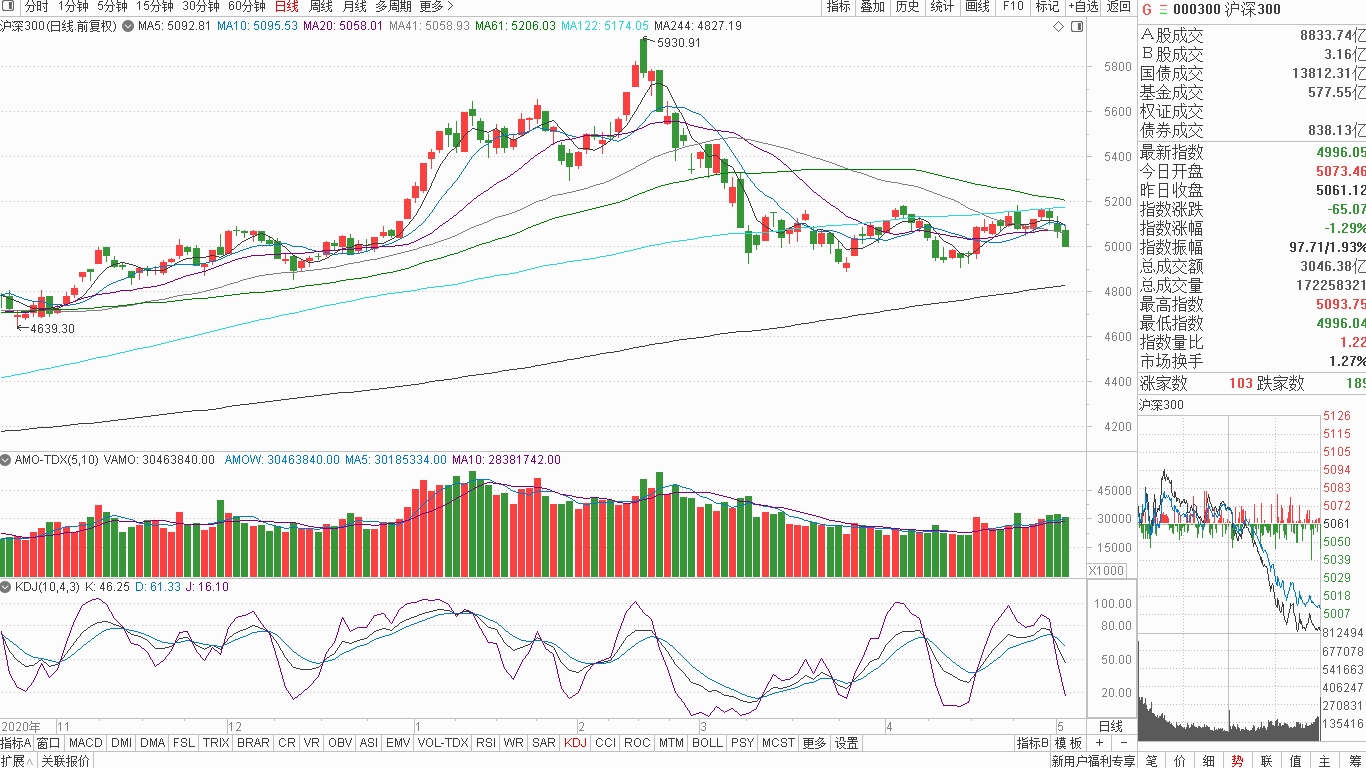
Task: Switch to the MACD indicator
Action: [x=86, y=743]
